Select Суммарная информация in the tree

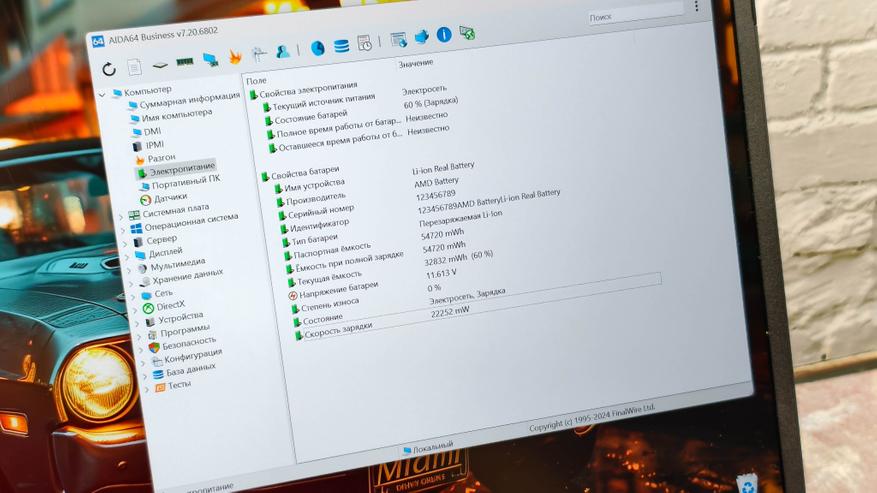190,100
